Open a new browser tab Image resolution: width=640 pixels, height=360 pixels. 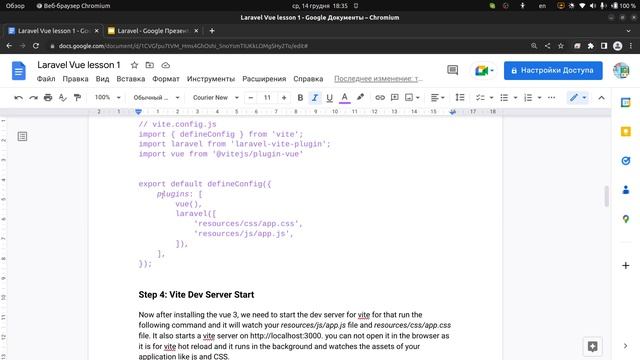pos(212,31)
